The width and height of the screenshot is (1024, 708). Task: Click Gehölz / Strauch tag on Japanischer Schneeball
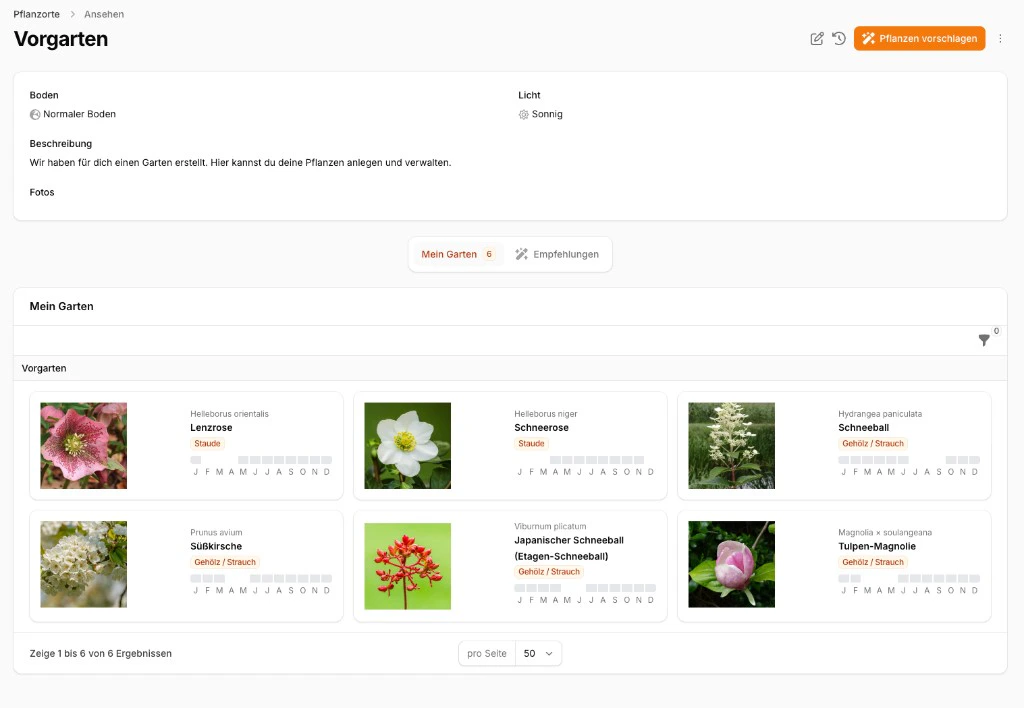pyautogui.click(x=549, y=572)
